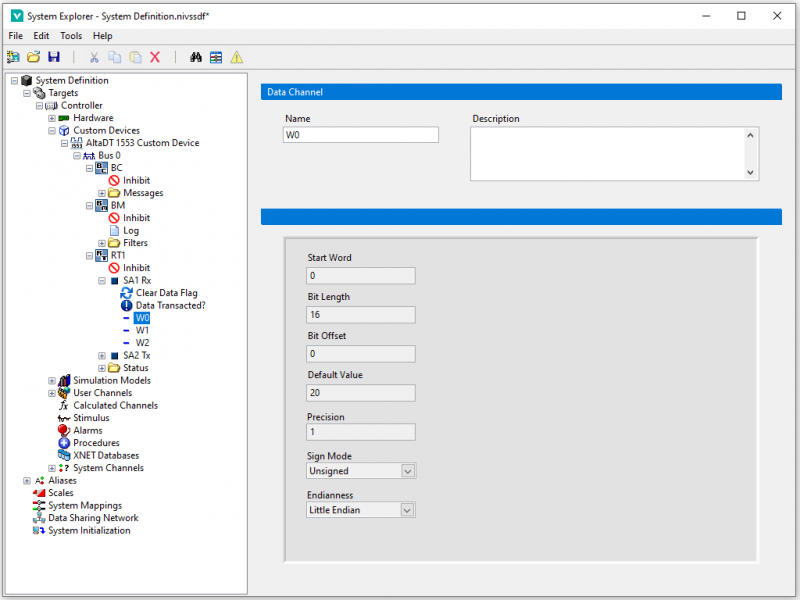Select System Initialization in the tree
The width and height of the screenshot is (800, 600).
89,531
